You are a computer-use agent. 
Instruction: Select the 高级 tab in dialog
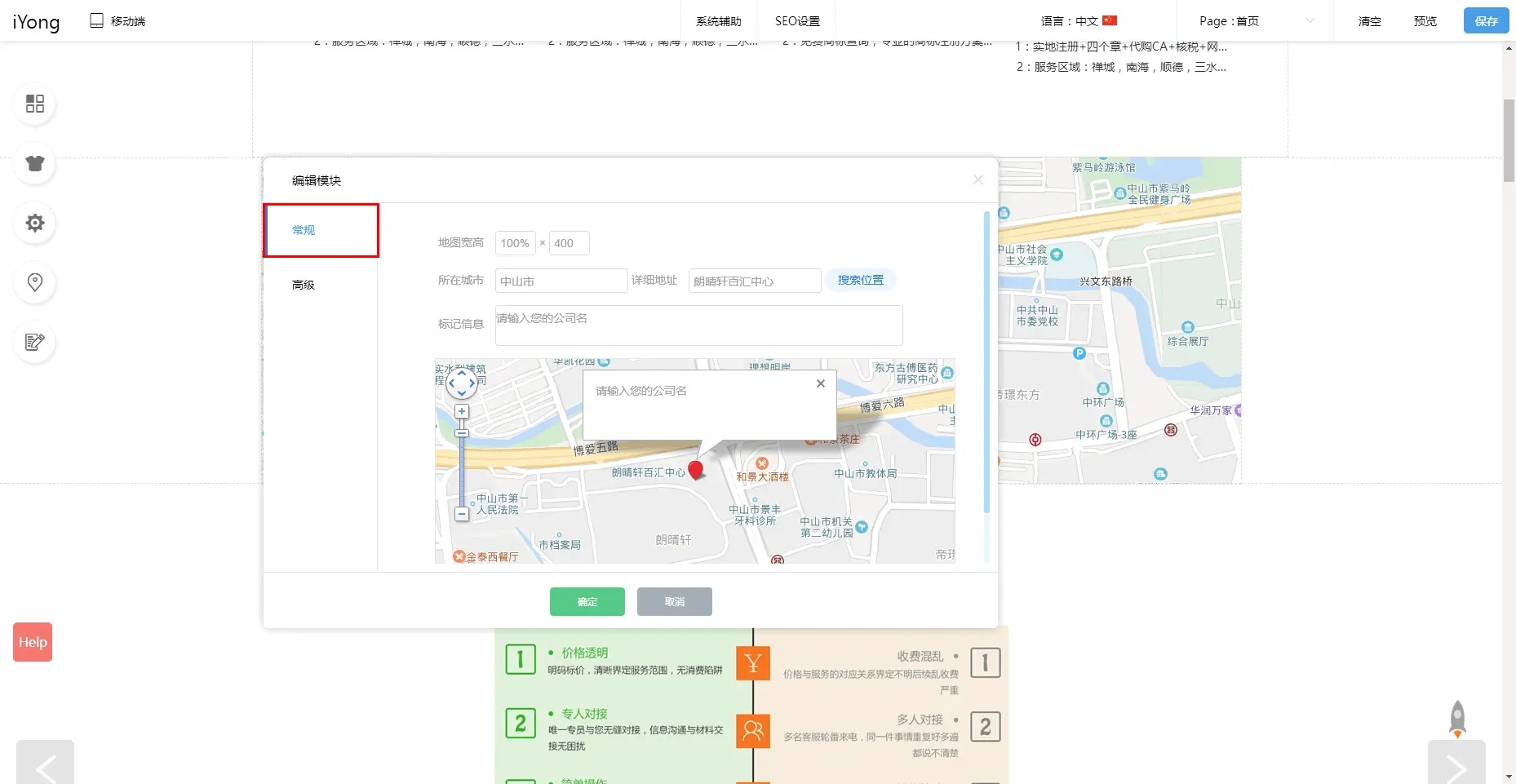(x=304, y=285)
